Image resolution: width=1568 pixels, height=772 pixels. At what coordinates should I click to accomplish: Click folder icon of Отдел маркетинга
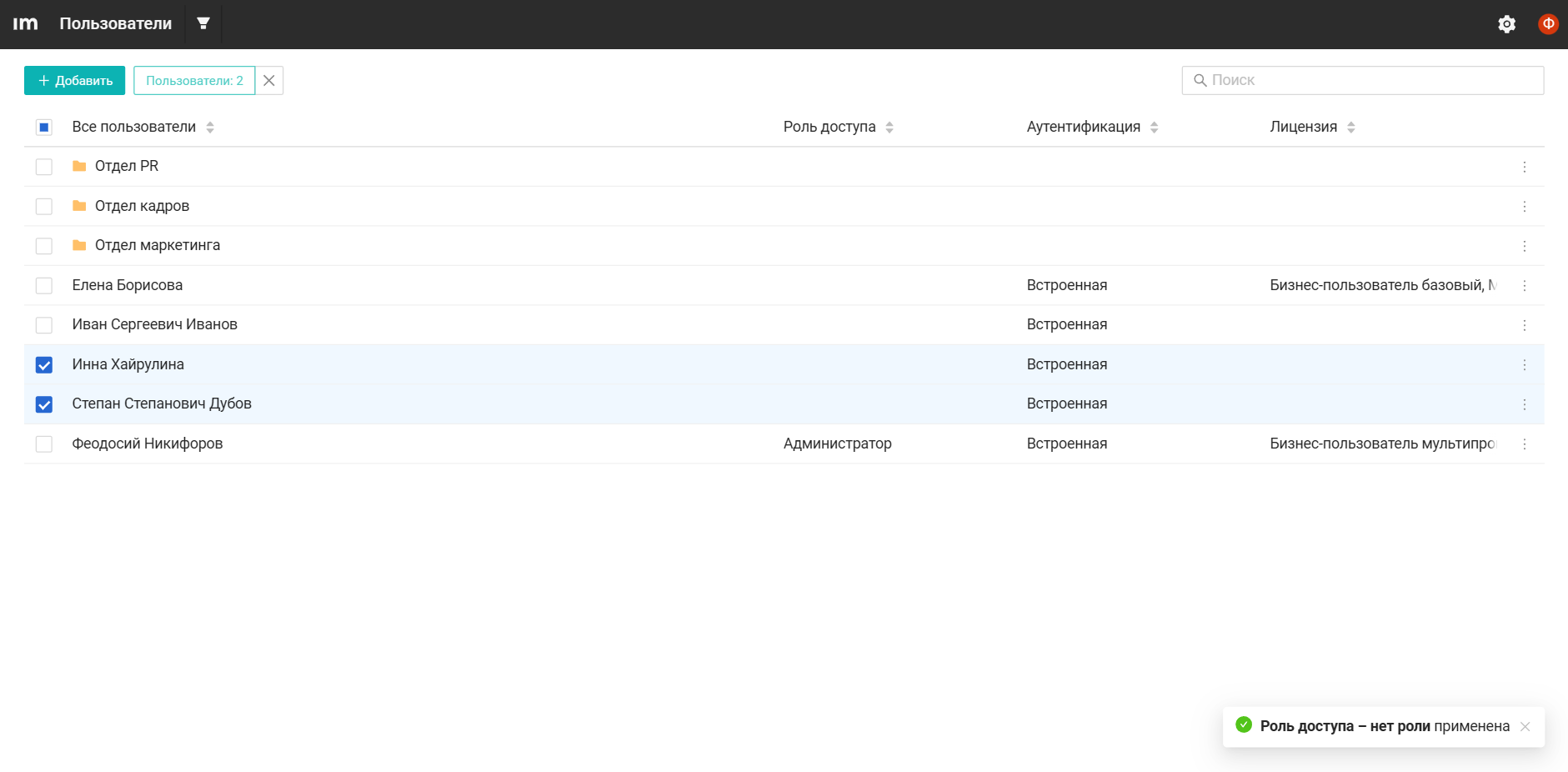click(x=79, y=245)
